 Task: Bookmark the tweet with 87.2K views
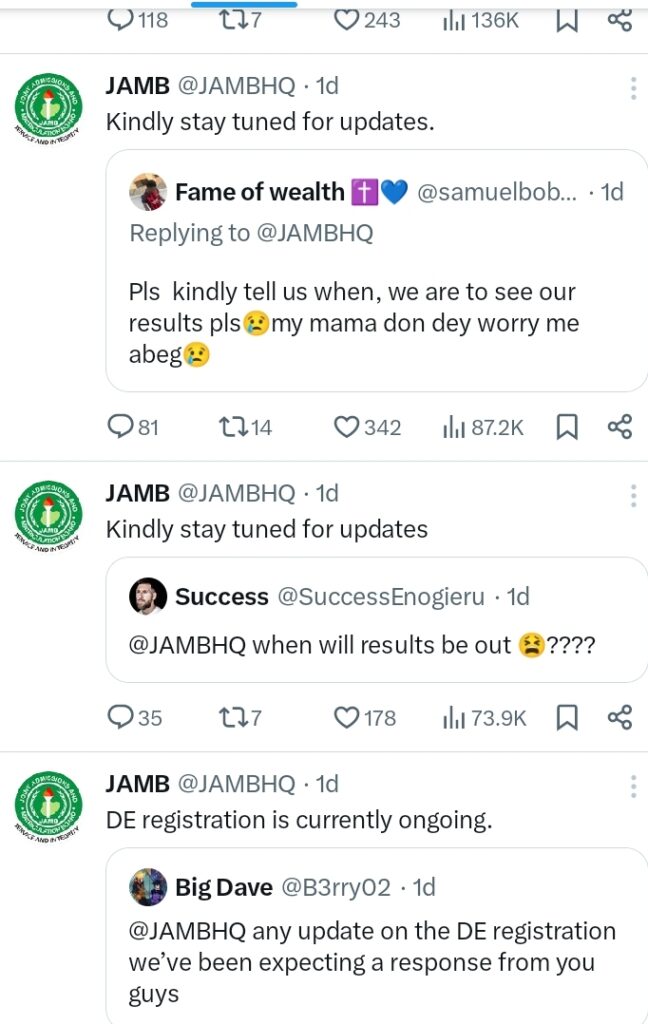pos(567,428)
